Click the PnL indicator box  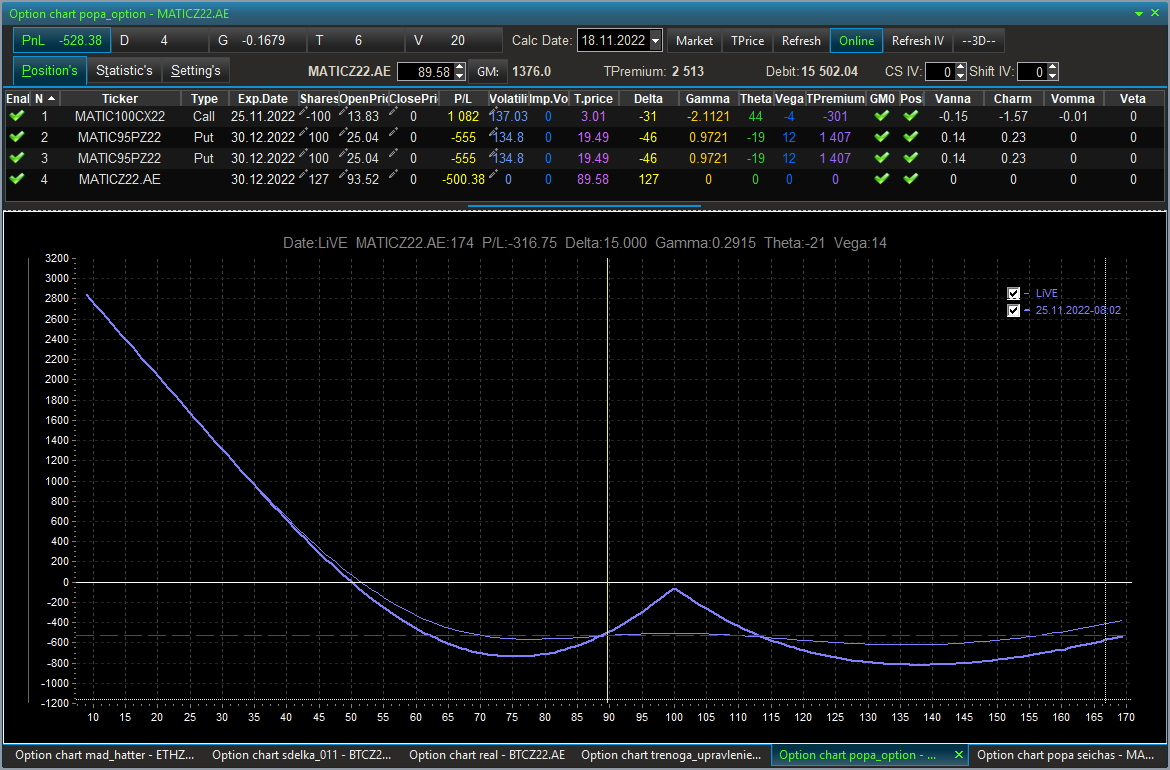(62, 40)
